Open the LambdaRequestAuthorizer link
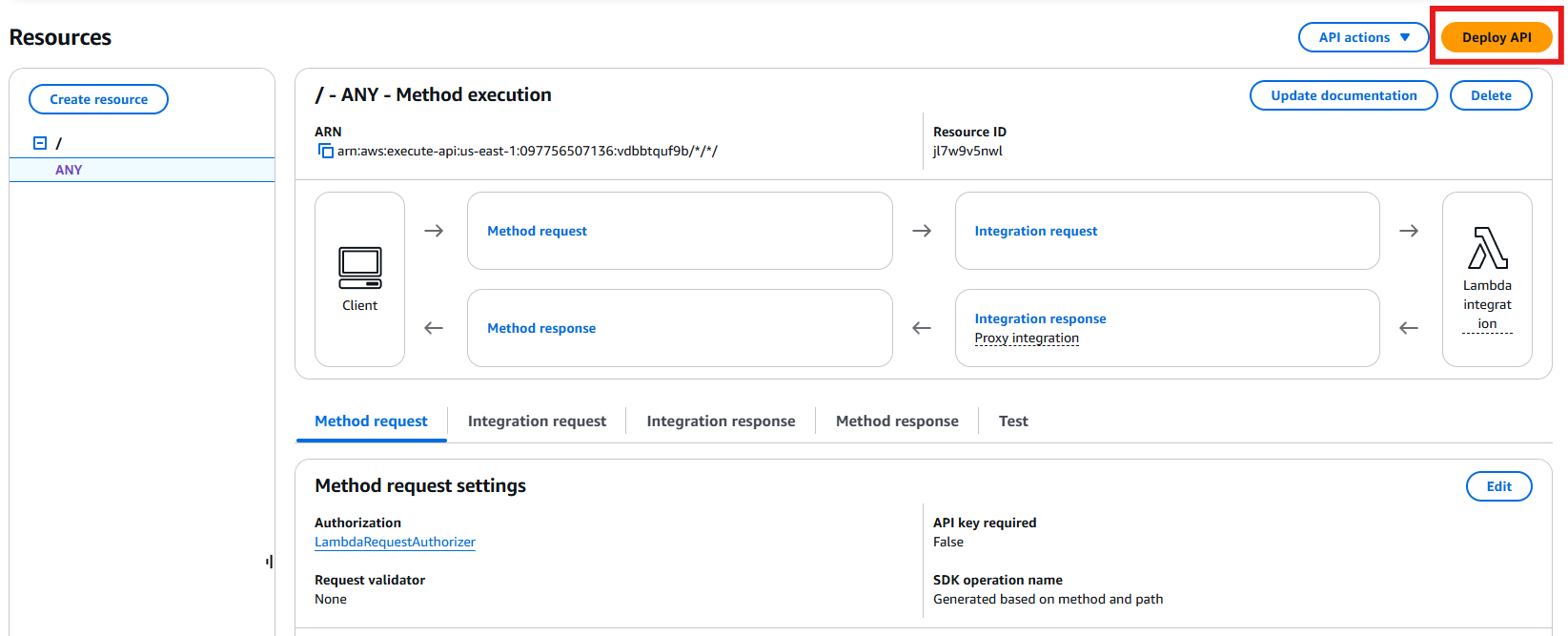 395,542
